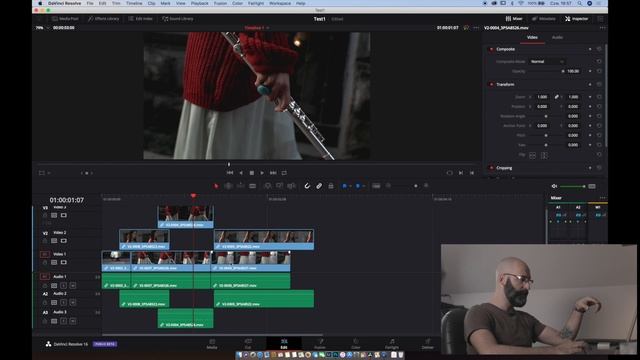Open the Trim menu
The height and width of the screenshot is (360, 640).
click(x=116, y=3)
